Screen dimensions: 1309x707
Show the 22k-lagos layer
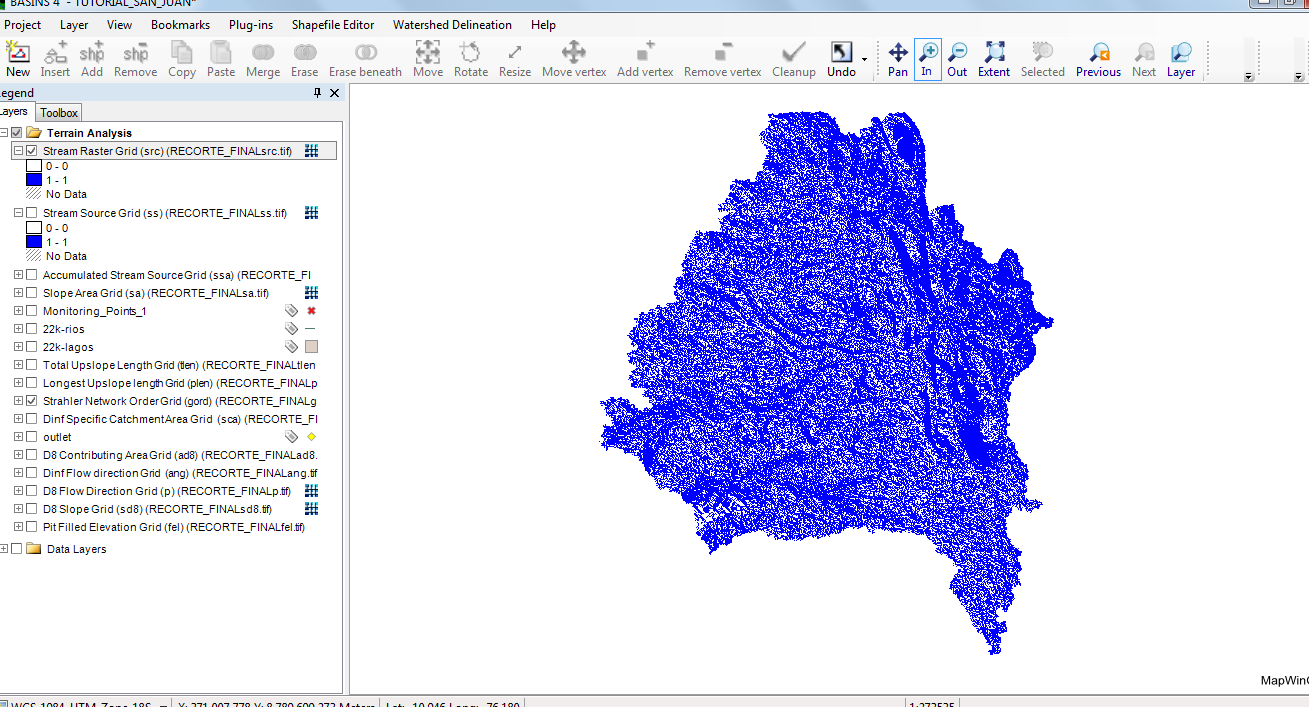pos(32,347)
